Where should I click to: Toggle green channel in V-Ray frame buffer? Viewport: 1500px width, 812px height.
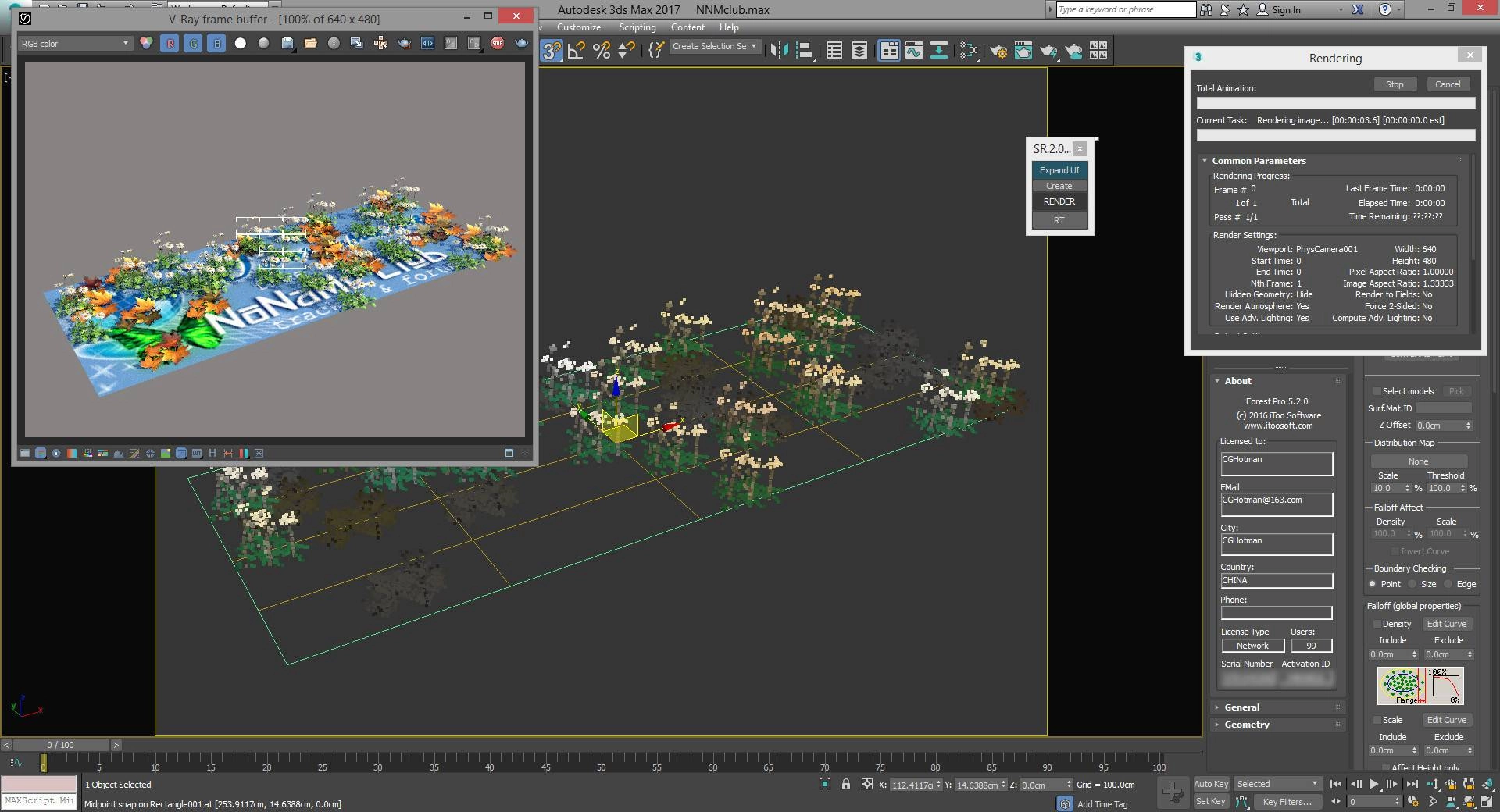click(194, 44)
